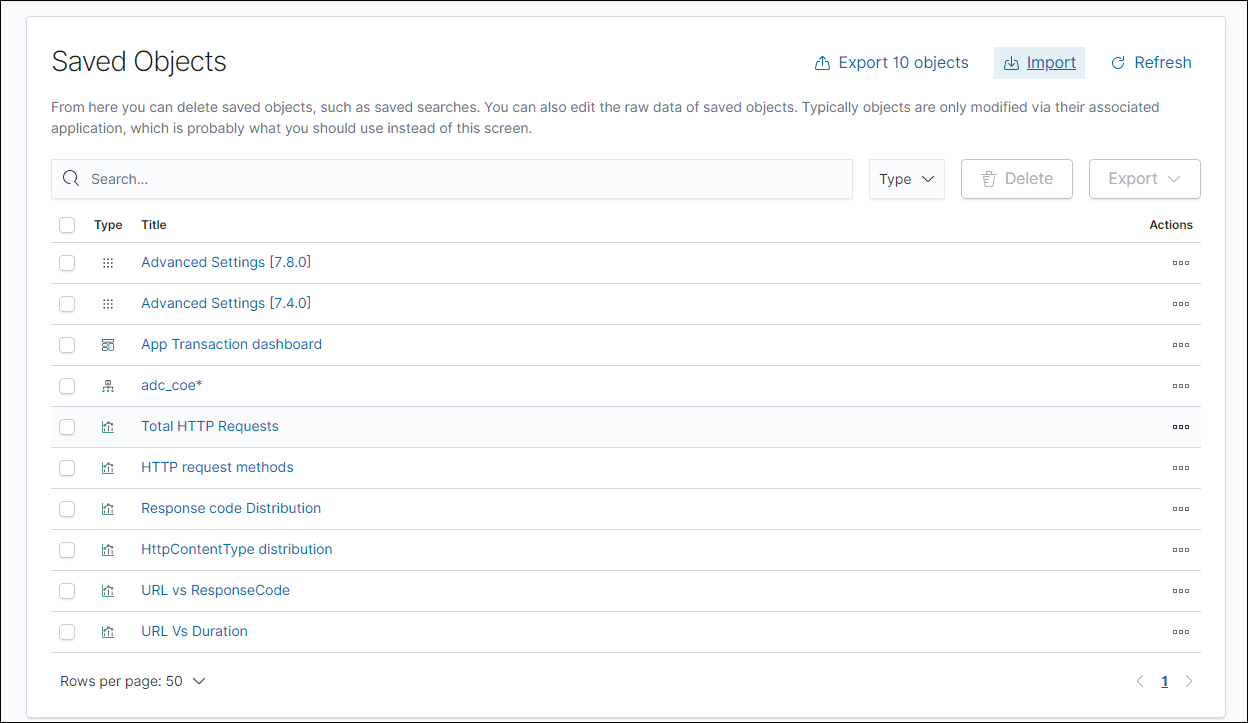Screen dimensions: 1248x723
Task: Open actions menu for HTTP request methods
Action: (x=1180, y=468)
